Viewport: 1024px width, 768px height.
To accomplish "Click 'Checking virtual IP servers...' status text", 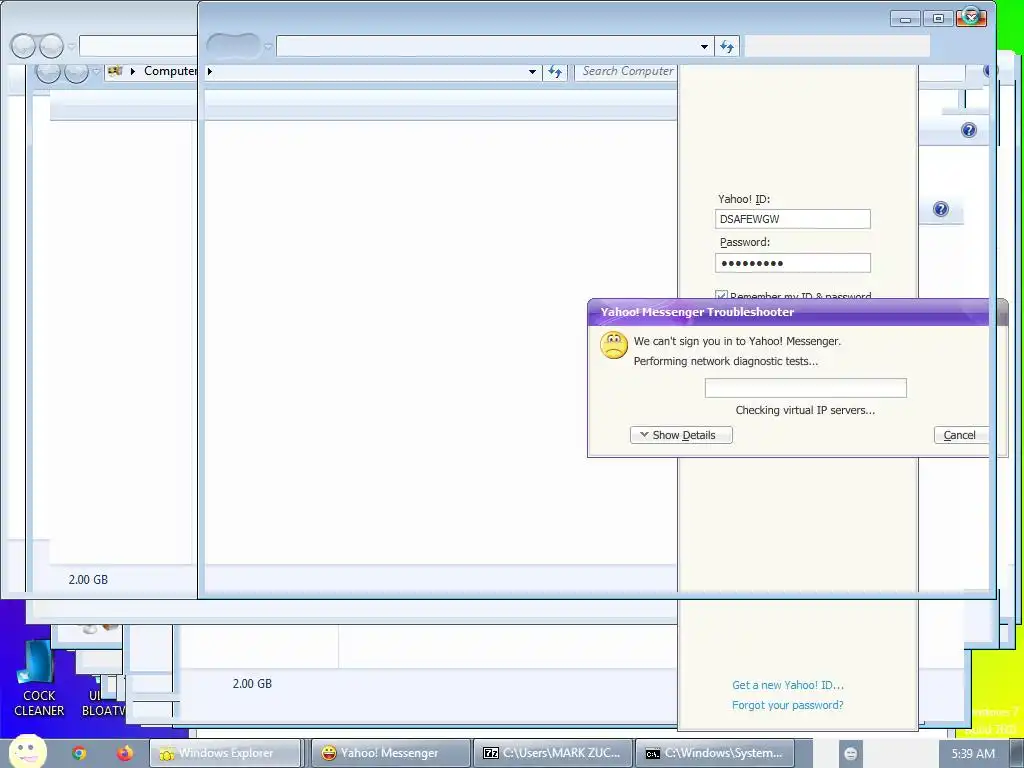I will pos(805,410).
